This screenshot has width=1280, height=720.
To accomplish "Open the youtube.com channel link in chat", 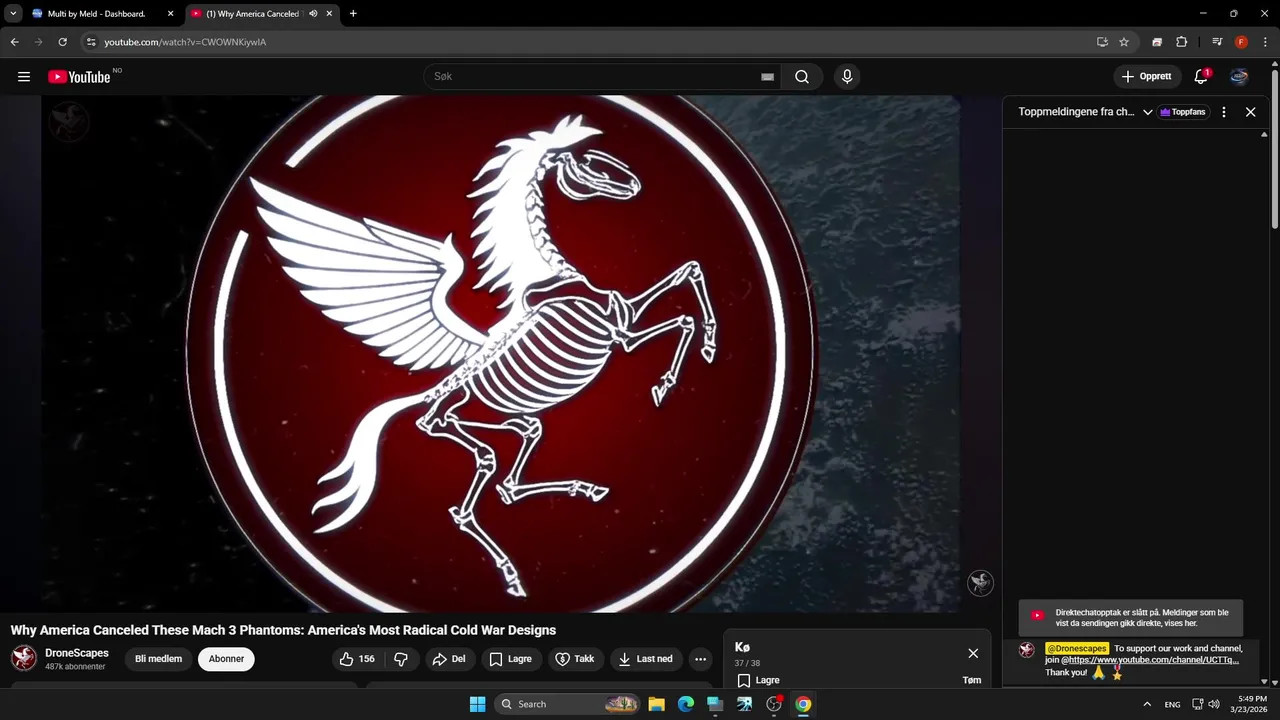I will [1149, 660].
